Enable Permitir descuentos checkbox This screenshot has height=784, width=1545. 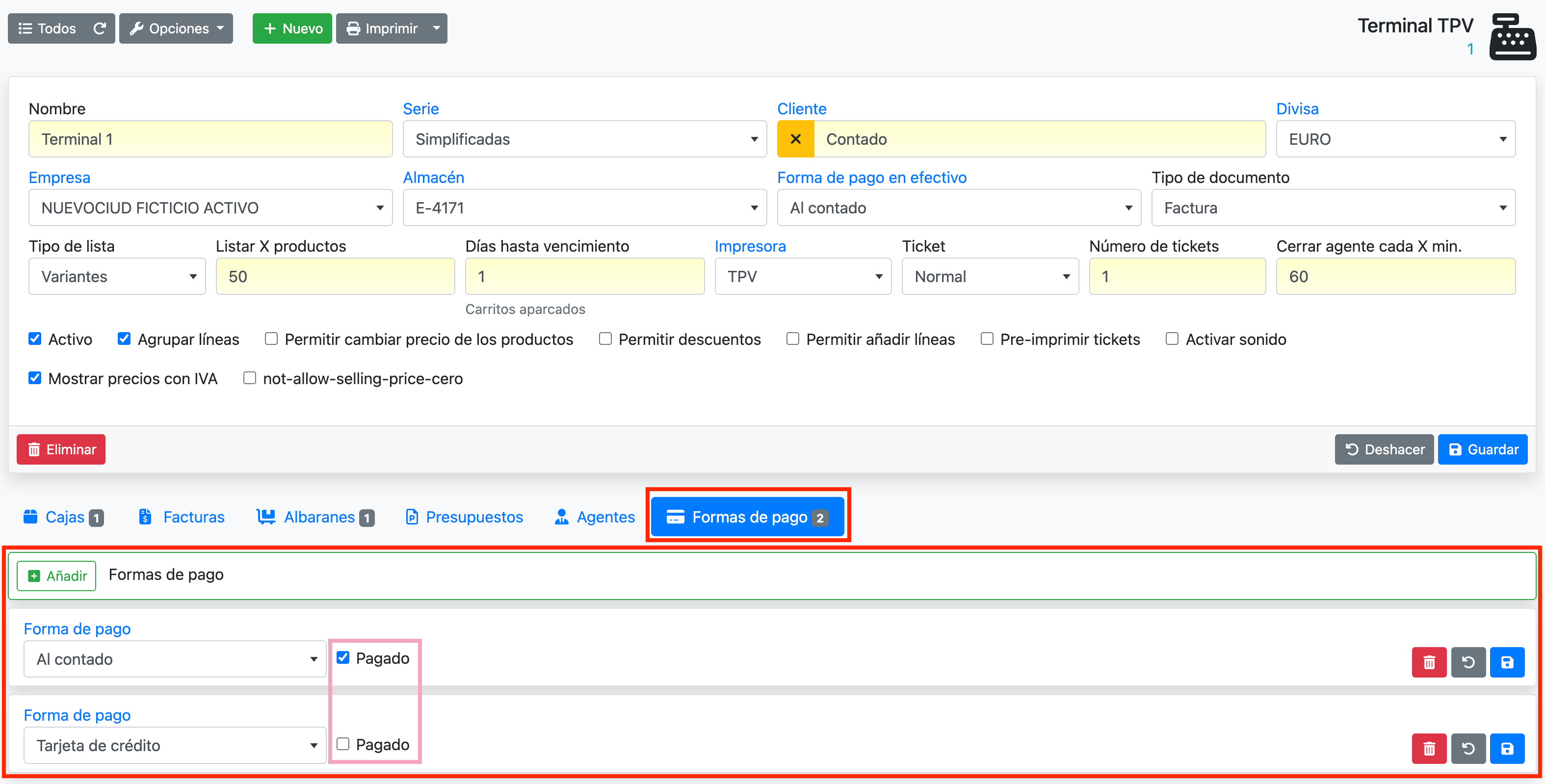pos(605,339)
